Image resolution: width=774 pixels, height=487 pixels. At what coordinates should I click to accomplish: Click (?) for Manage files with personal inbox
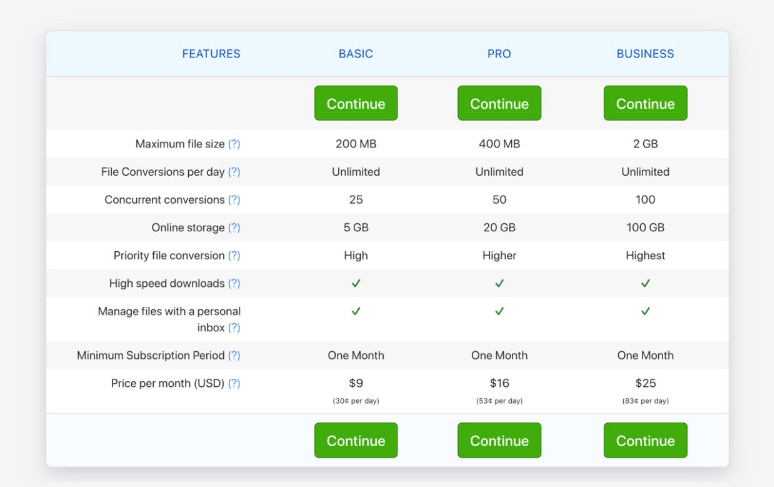234,327
